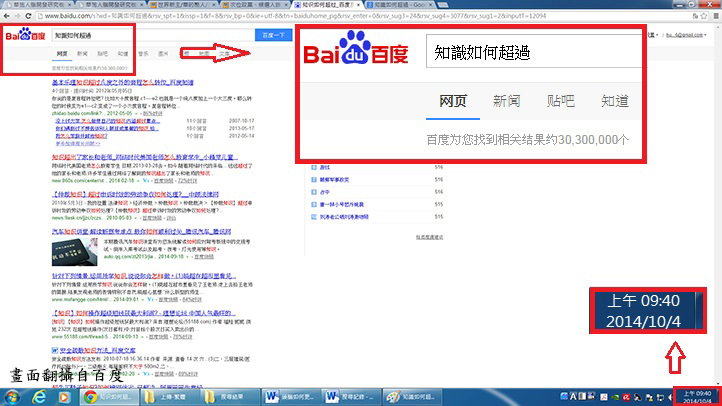
Task: Open the Windows Start button
Action: click(x=11, y=397)
